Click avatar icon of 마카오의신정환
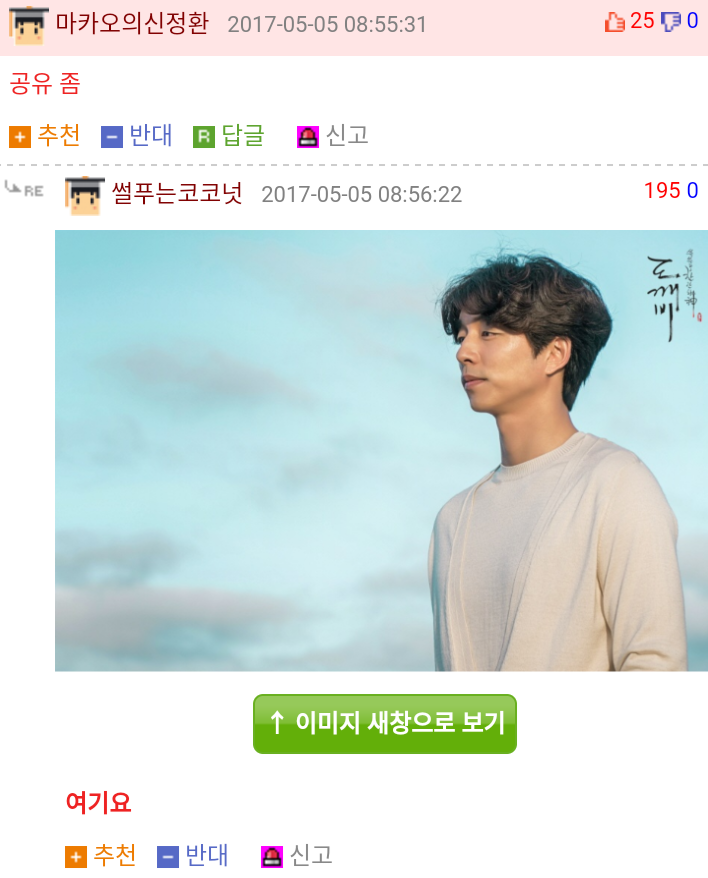The width and height of the screenshot is (708, 878). (x=29, y=26)
